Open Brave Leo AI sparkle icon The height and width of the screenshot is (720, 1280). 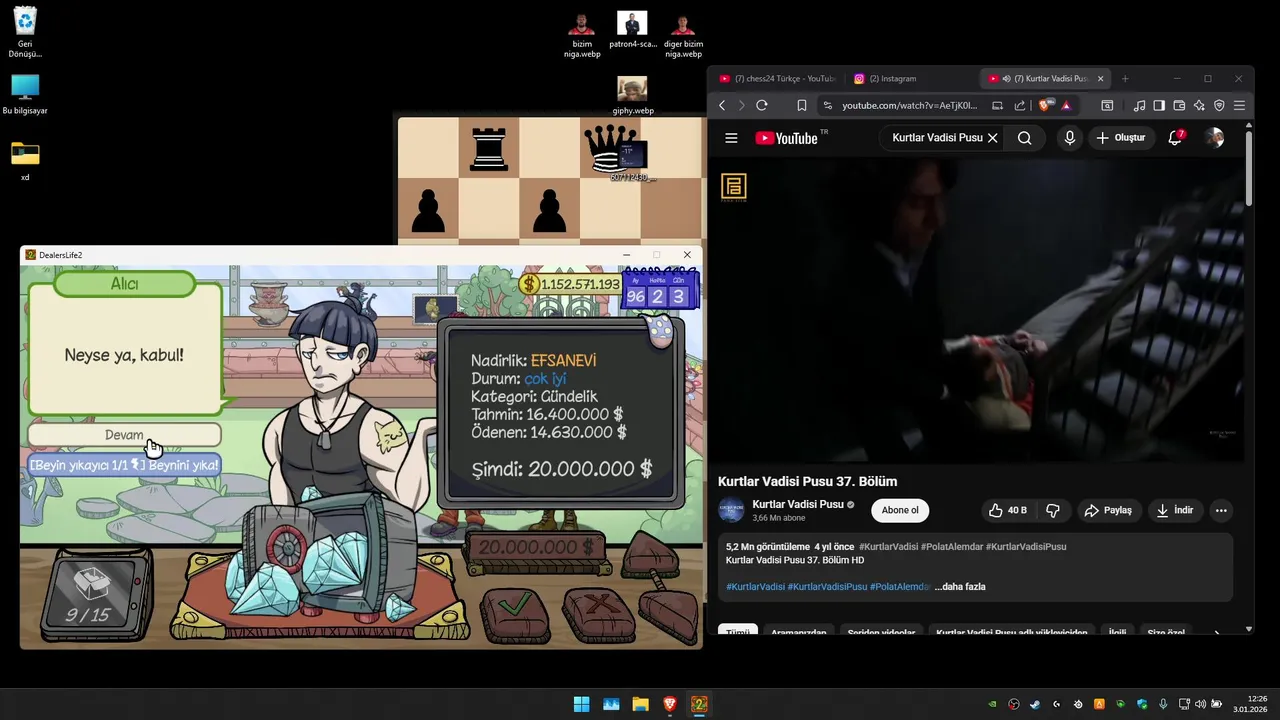(x=1199, y=105)
